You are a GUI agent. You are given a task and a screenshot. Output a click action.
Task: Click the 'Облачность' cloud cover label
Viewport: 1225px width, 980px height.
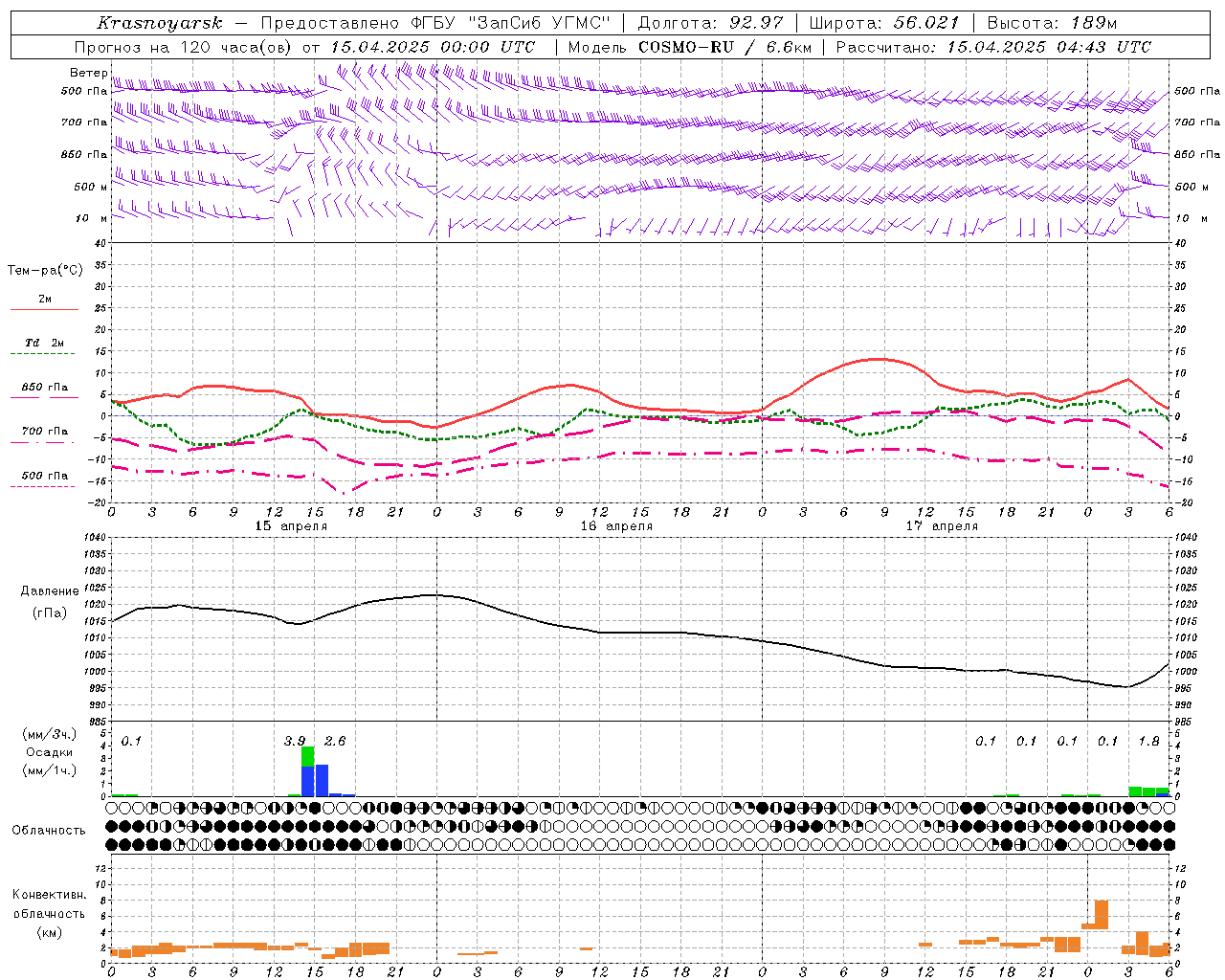coord(49,830)
